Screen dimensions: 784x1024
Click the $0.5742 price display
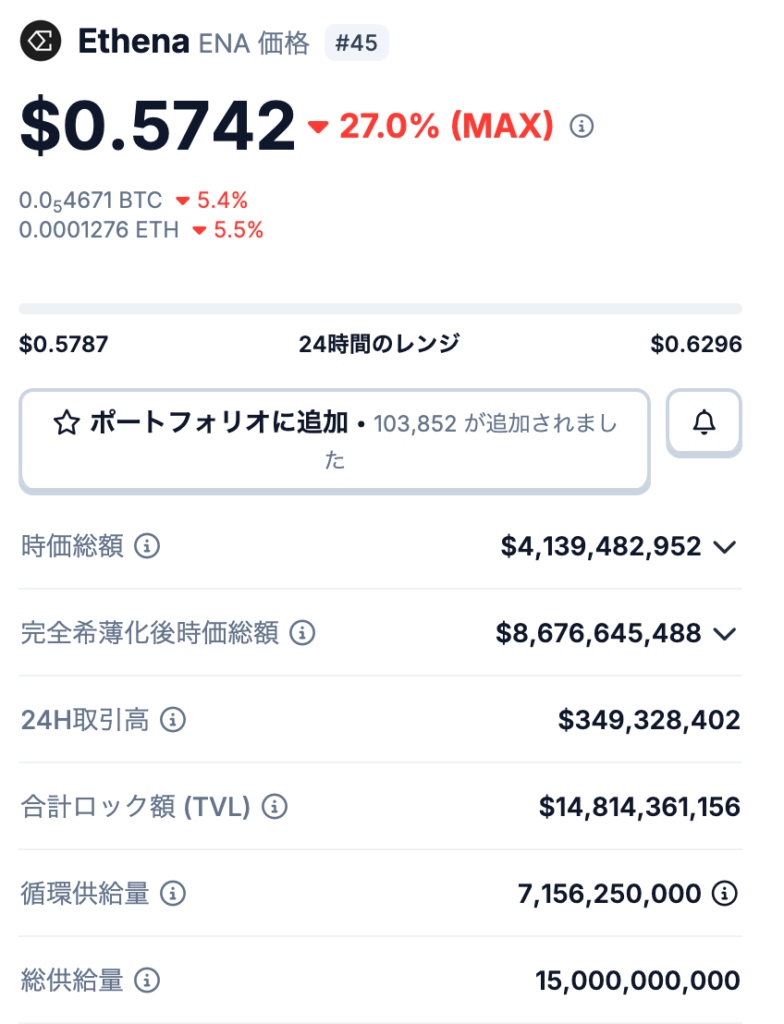pyautogui.click(x=158, y=127)
